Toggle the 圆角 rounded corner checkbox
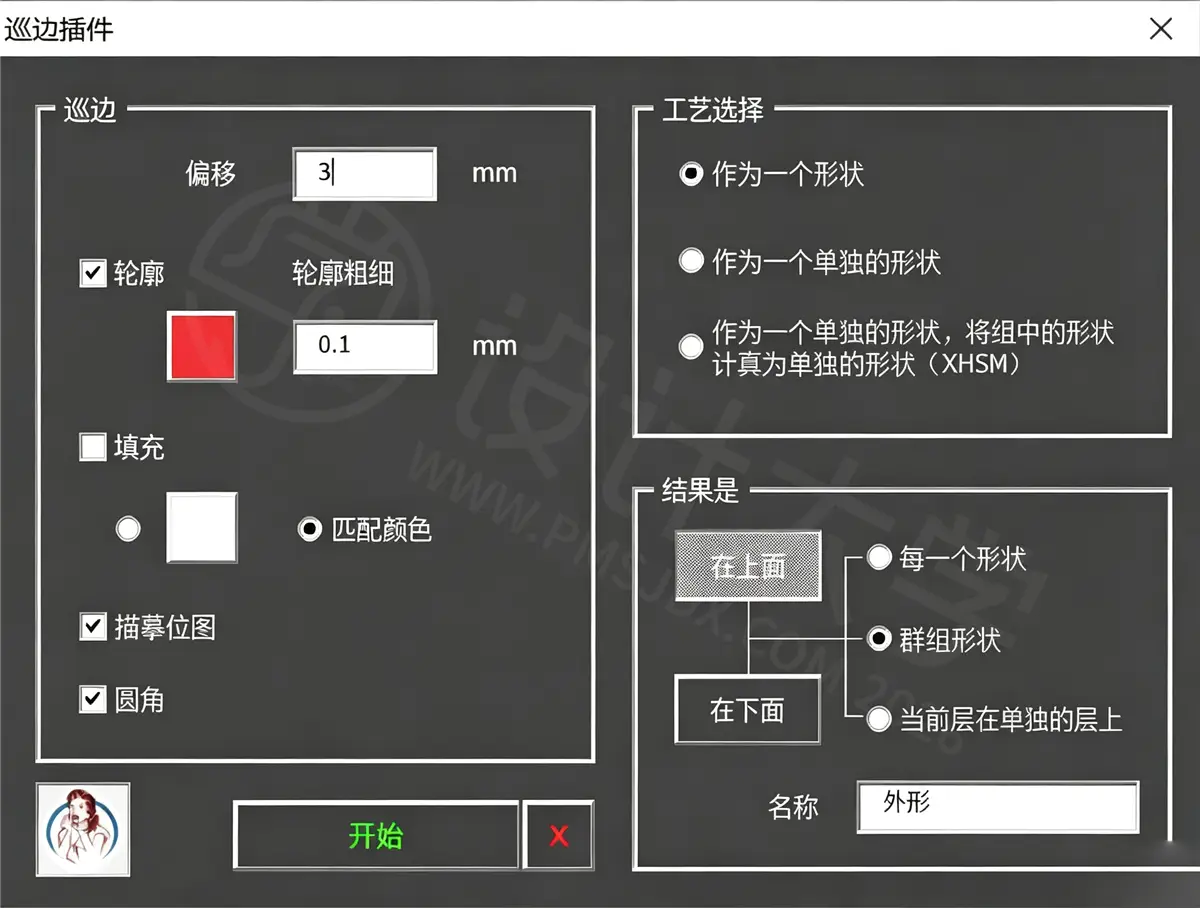The height and width of the screenshot is (908, 1200). pos(93,699)
